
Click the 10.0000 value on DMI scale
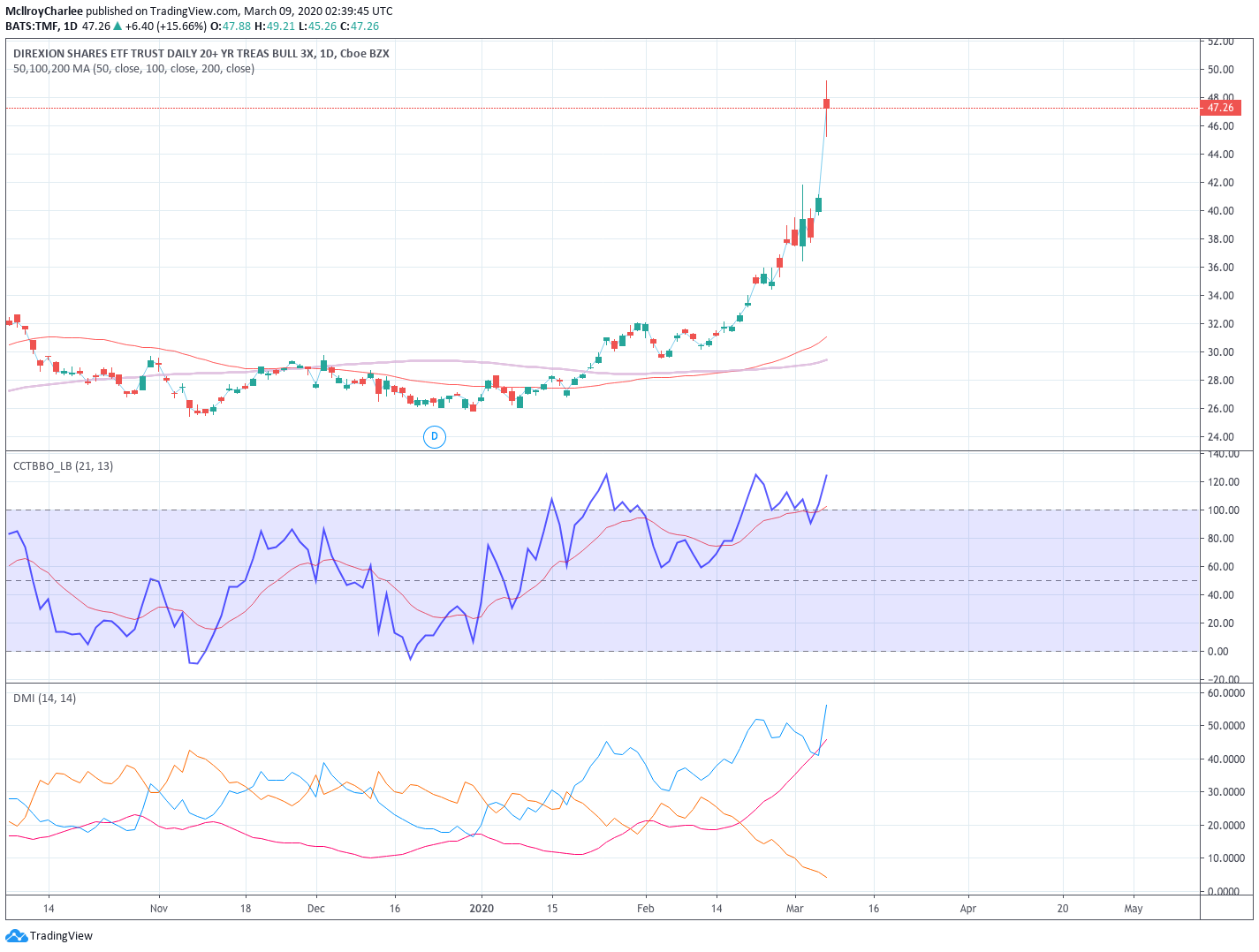[x=1226, y=858]
